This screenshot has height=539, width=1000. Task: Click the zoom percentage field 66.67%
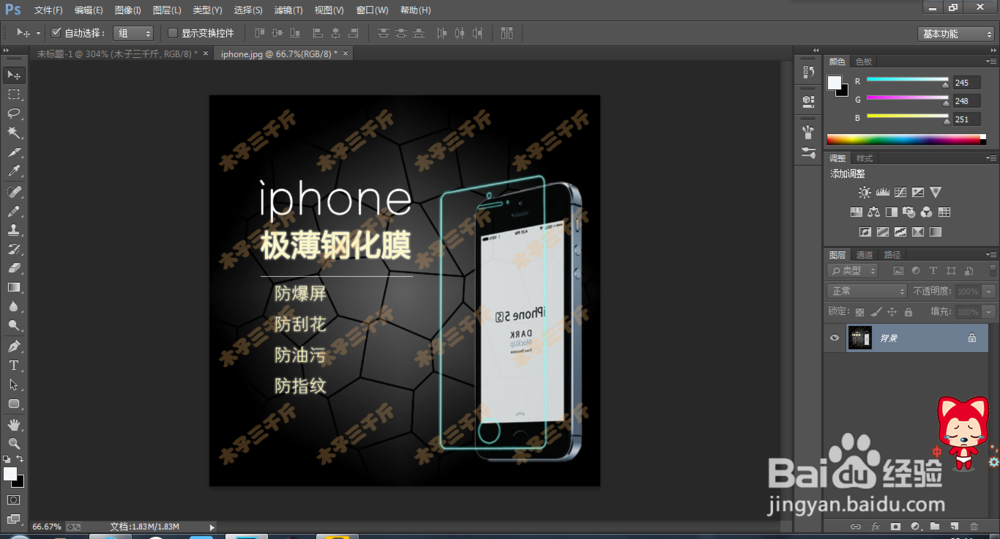47,527
